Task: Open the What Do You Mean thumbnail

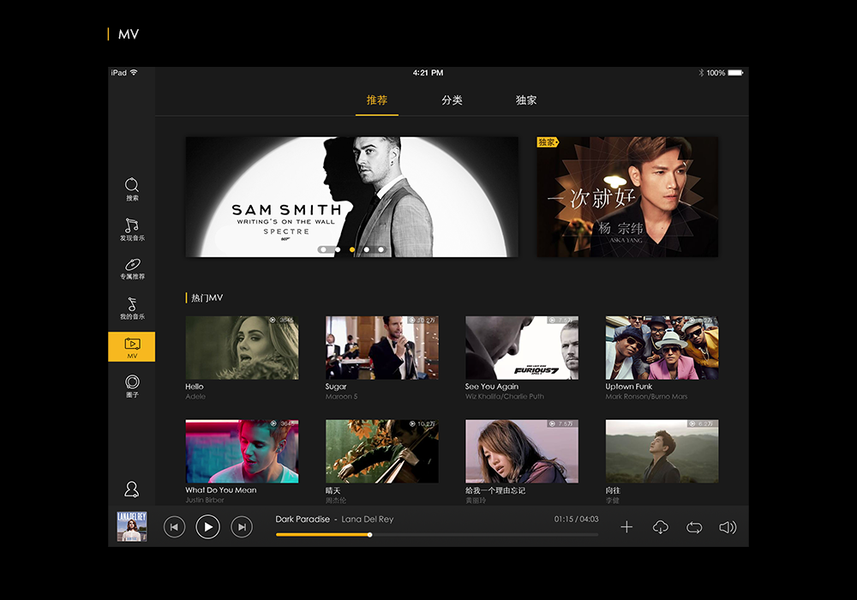Action: click(x=242, y=451)
